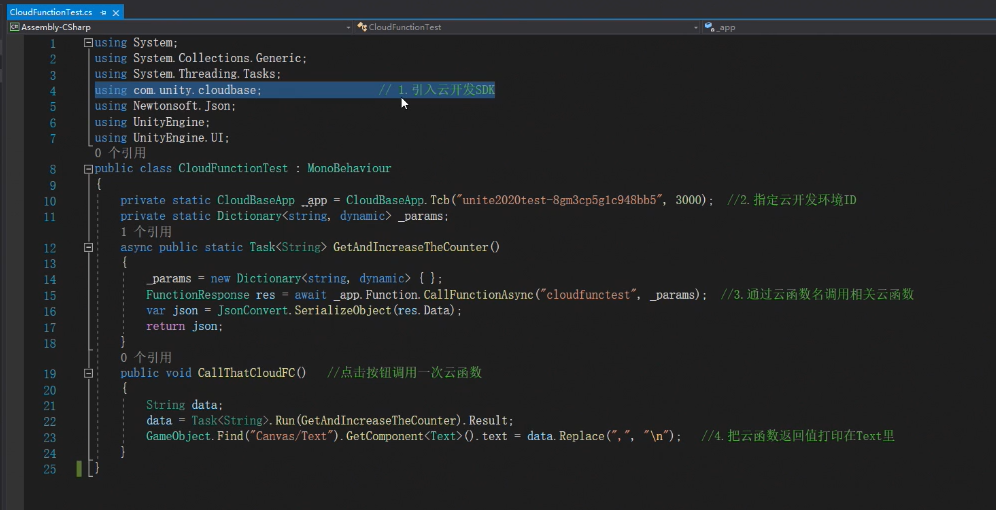This screenshot has width=996, height=510.
Task: Click 'Newtonsoft.Json' on line 5
Action: 182,106
